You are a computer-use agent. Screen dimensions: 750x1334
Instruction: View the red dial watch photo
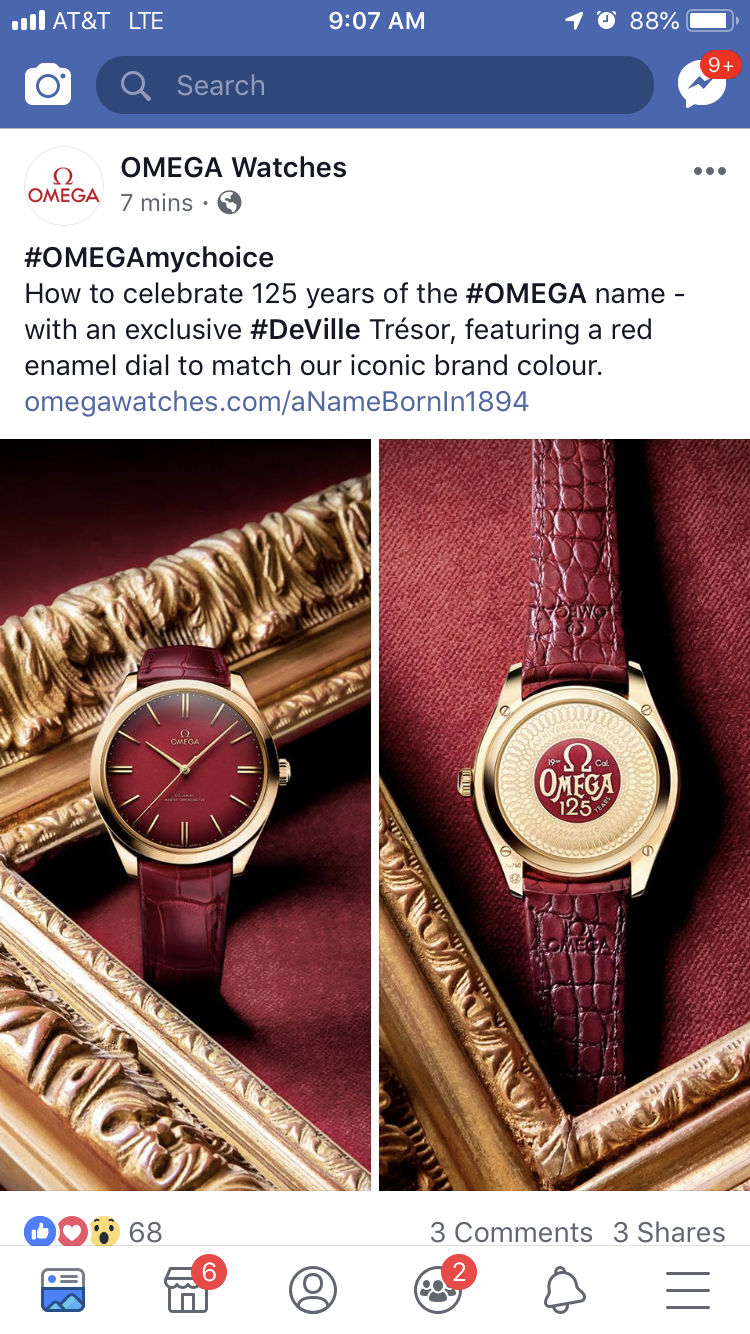click(x=185, y=815)
